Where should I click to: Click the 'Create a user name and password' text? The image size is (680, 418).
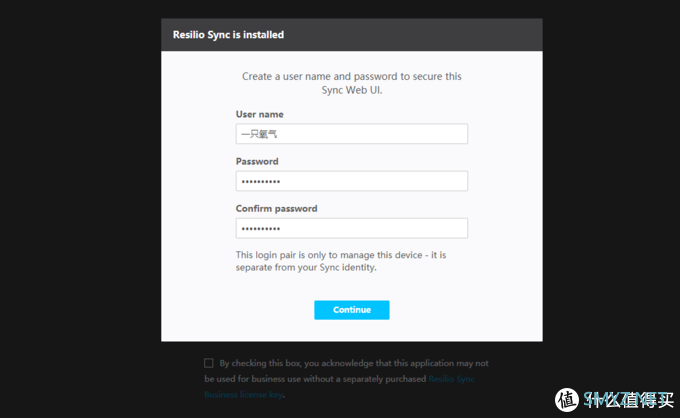coord(352,76)
